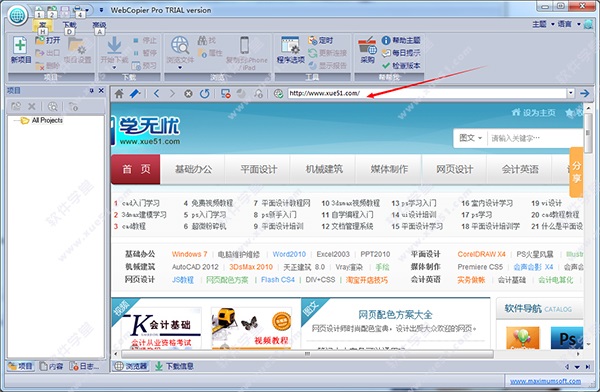This screenshot has width=600, height=392.
Task: Click the www.maximumsoft.com link
Action: coord(545,381)
